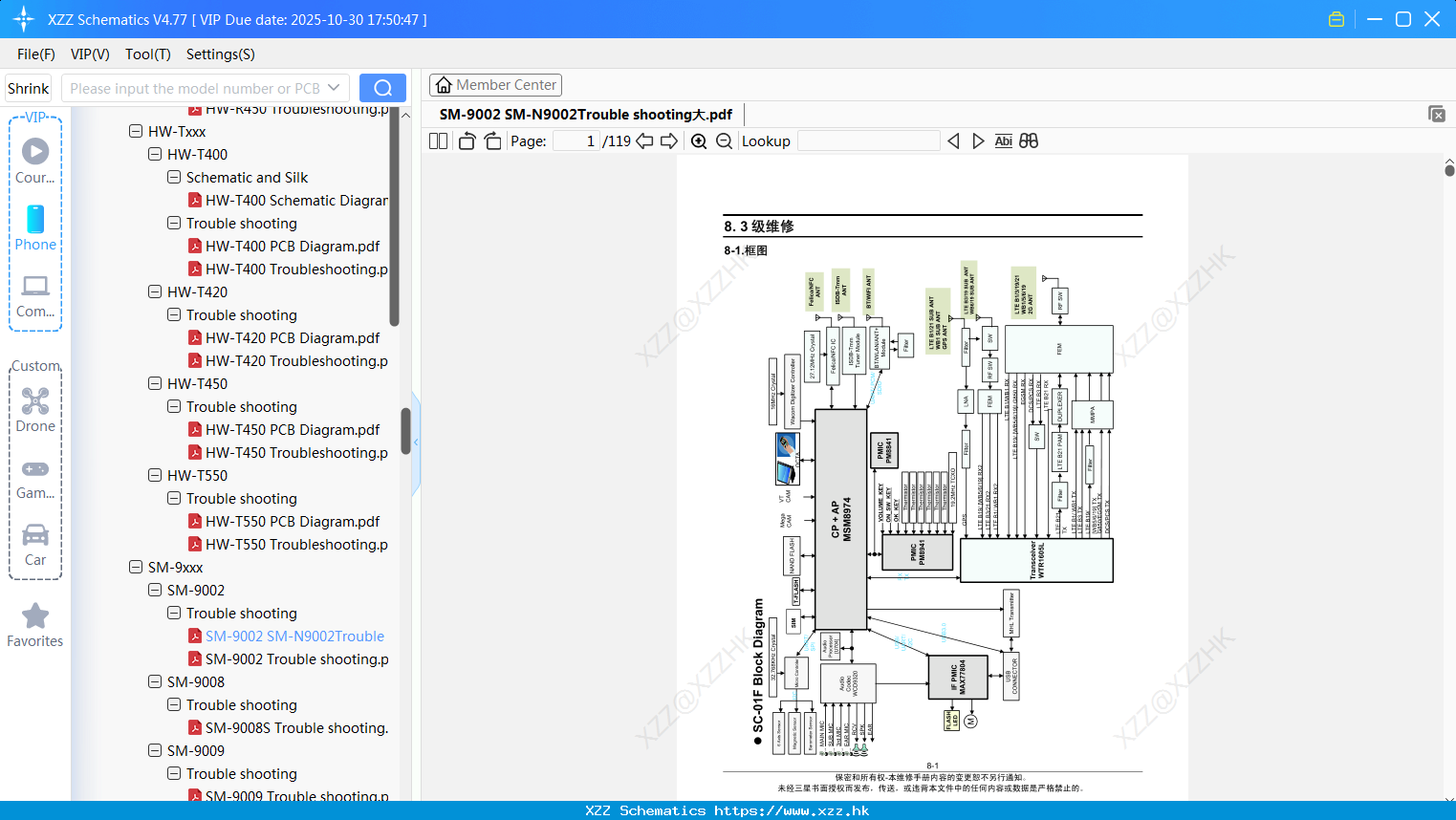Open the model number dropdown arrow
1456x820 pixels.
pos(334,88)
